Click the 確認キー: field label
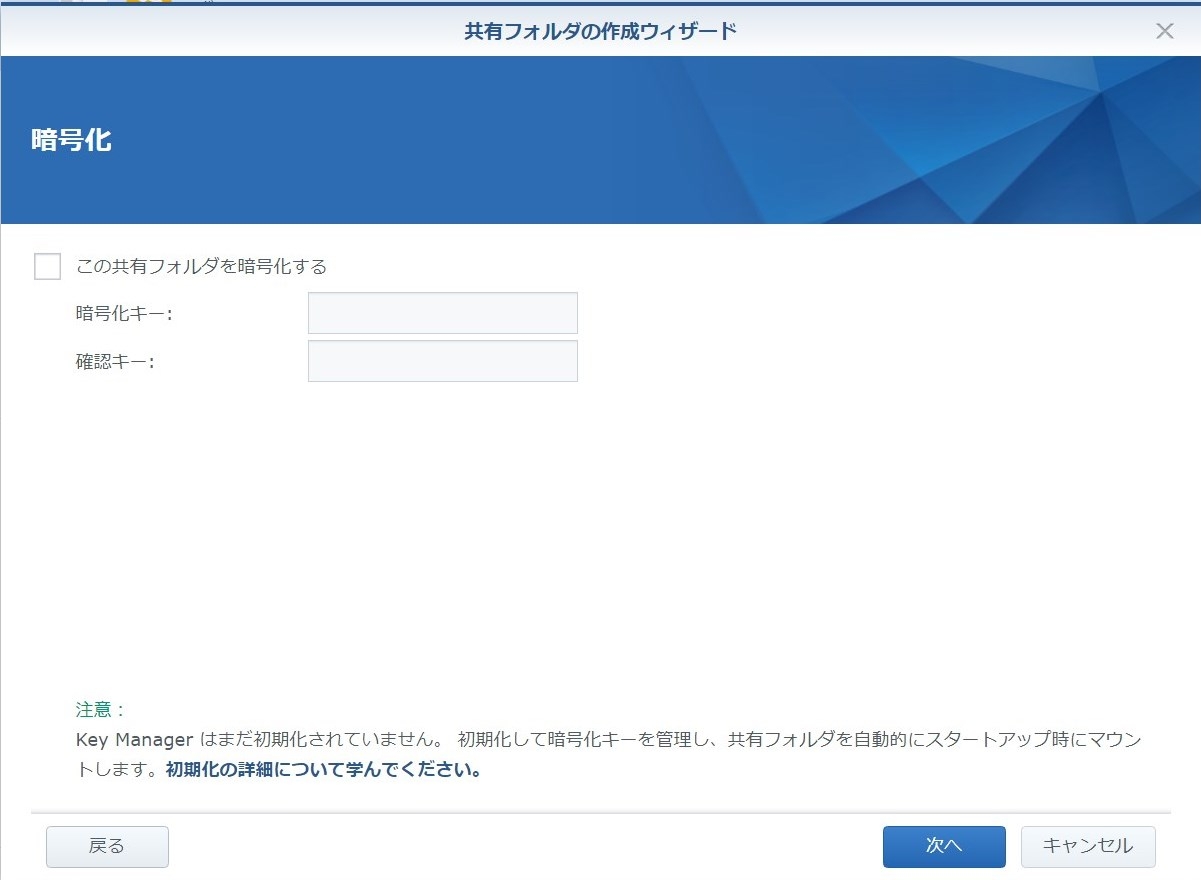 (115, 362)
